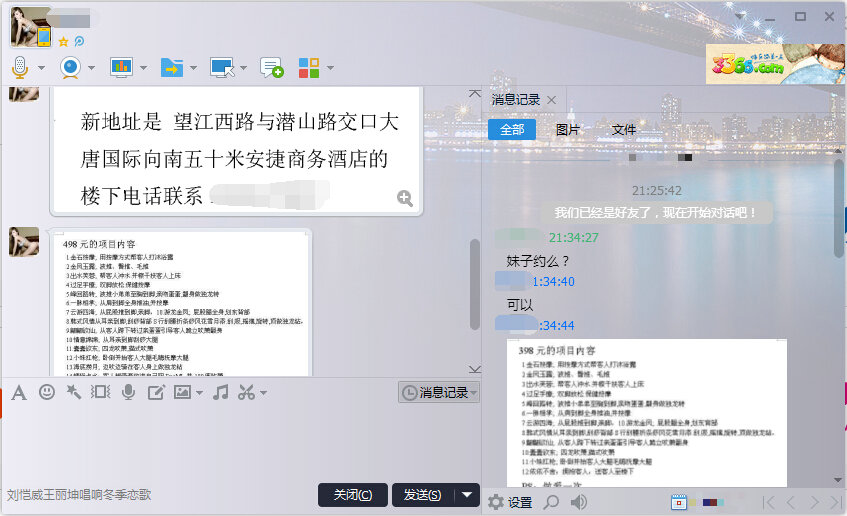Click the send file folder icon

[x=171, y=67]
